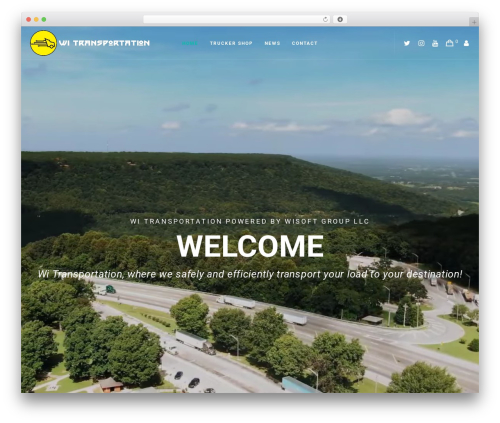Click the browser address bar
This screenshot has height=423, width=500.
237,19
